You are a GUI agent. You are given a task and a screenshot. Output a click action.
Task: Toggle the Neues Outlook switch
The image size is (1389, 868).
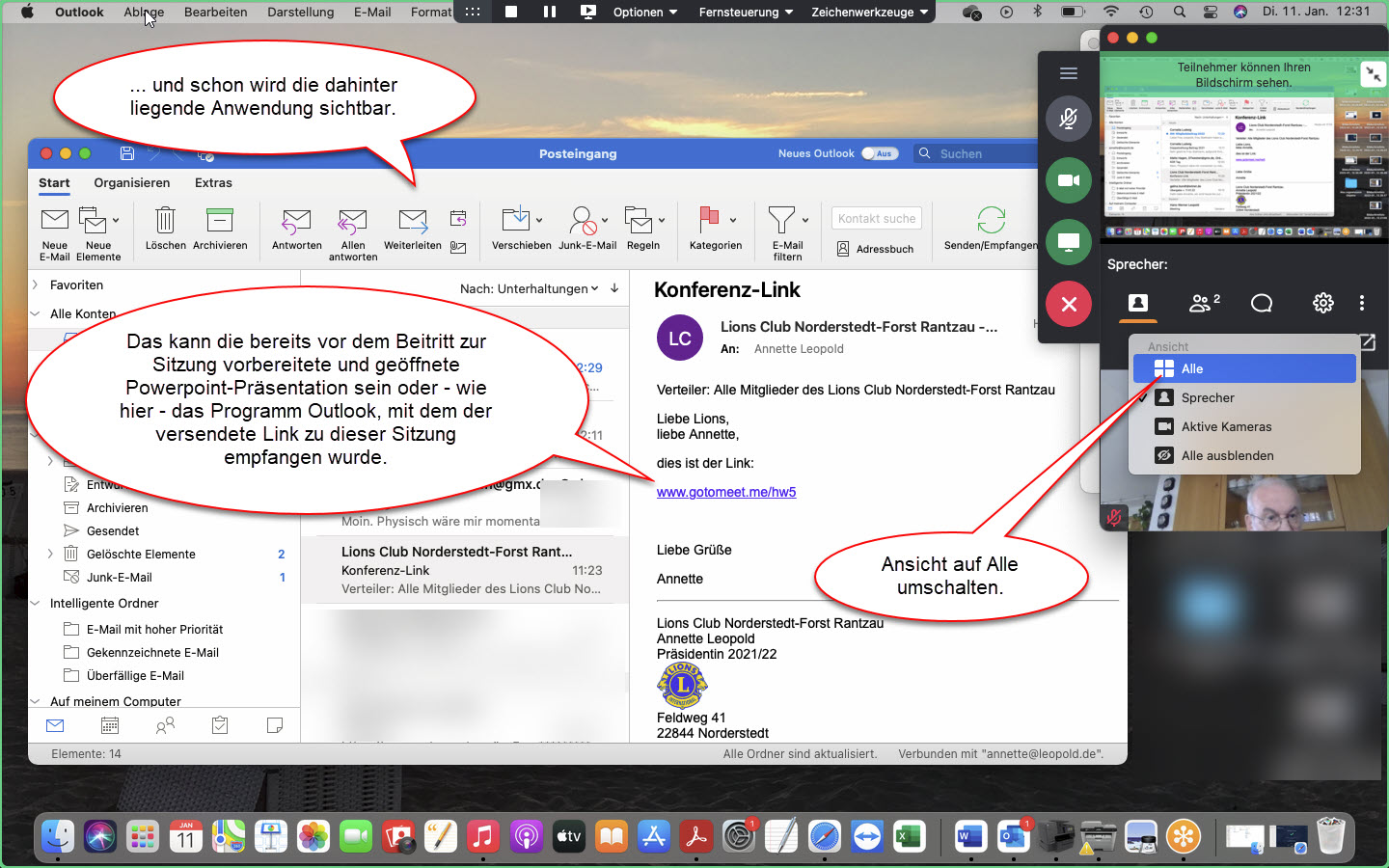(880, 153)
